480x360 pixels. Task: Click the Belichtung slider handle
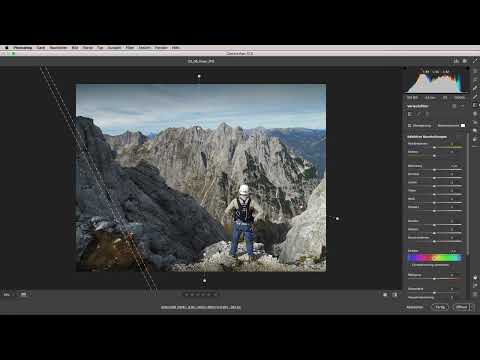[434, 170]
